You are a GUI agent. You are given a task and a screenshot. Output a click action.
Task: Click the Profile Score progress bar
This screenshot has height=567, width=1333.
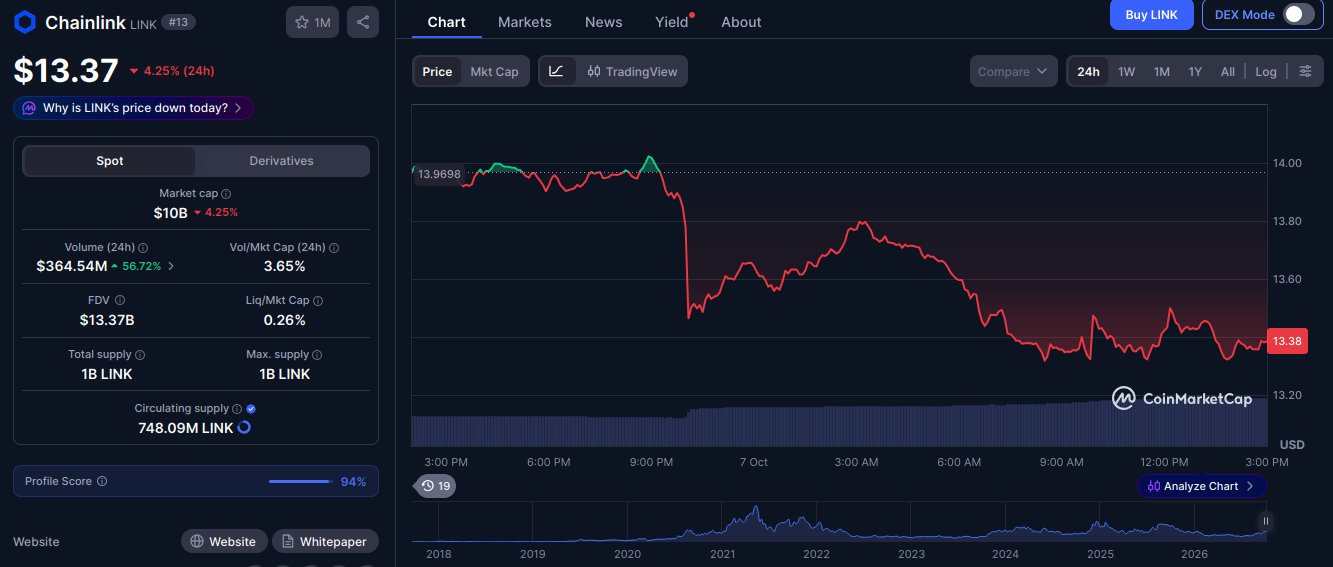tap(300, 481)
